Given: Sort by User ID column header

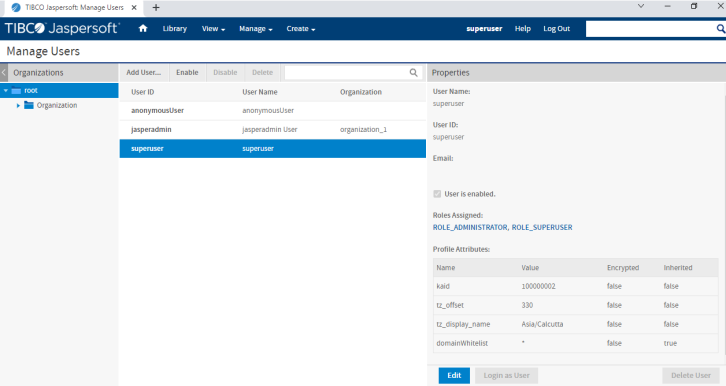Looking at the screenshot, I should [143, 92].
